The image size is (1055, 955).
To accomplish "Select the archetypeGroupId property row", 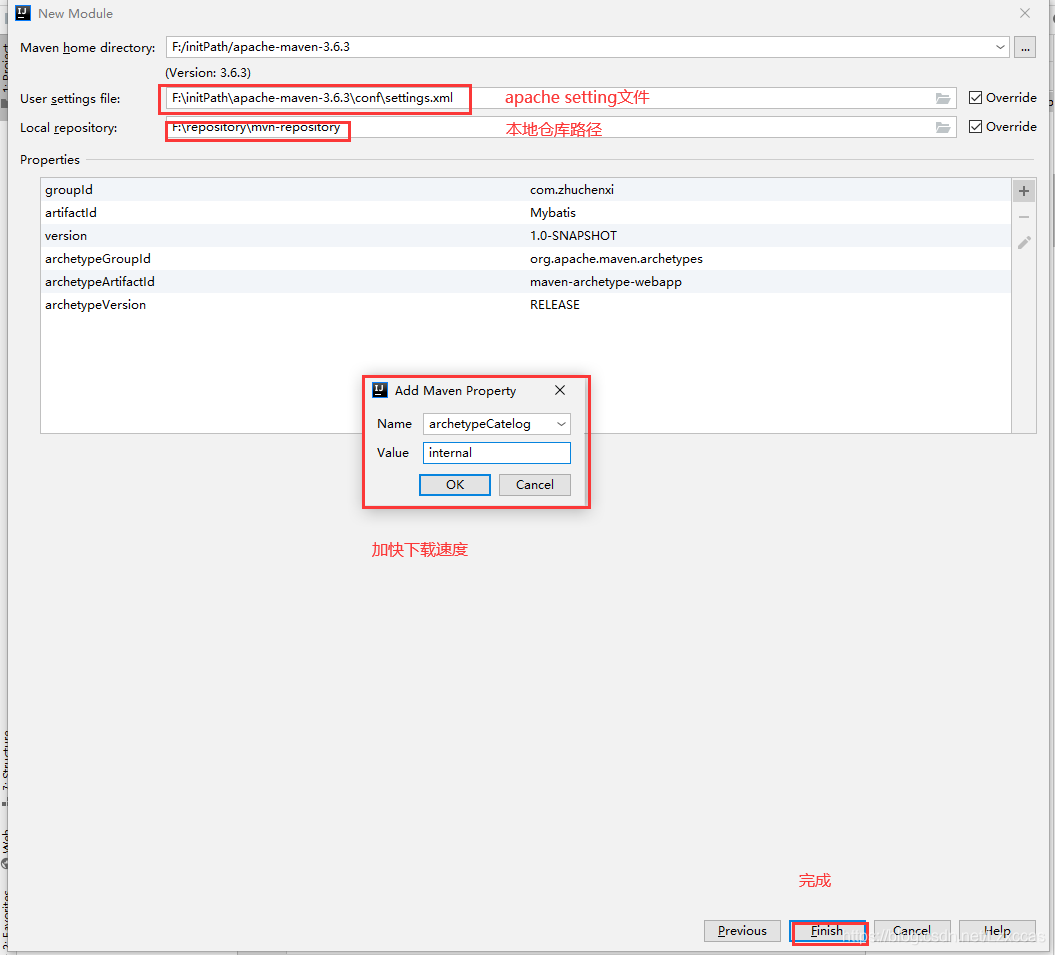I will tap(525, 258).
